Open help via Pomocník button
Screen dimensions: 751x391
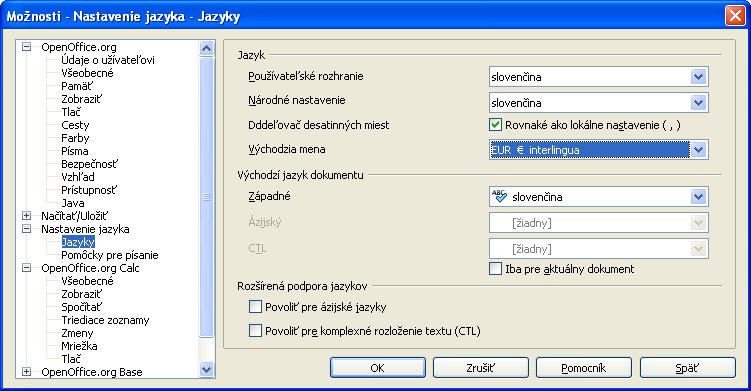(583, 368)
